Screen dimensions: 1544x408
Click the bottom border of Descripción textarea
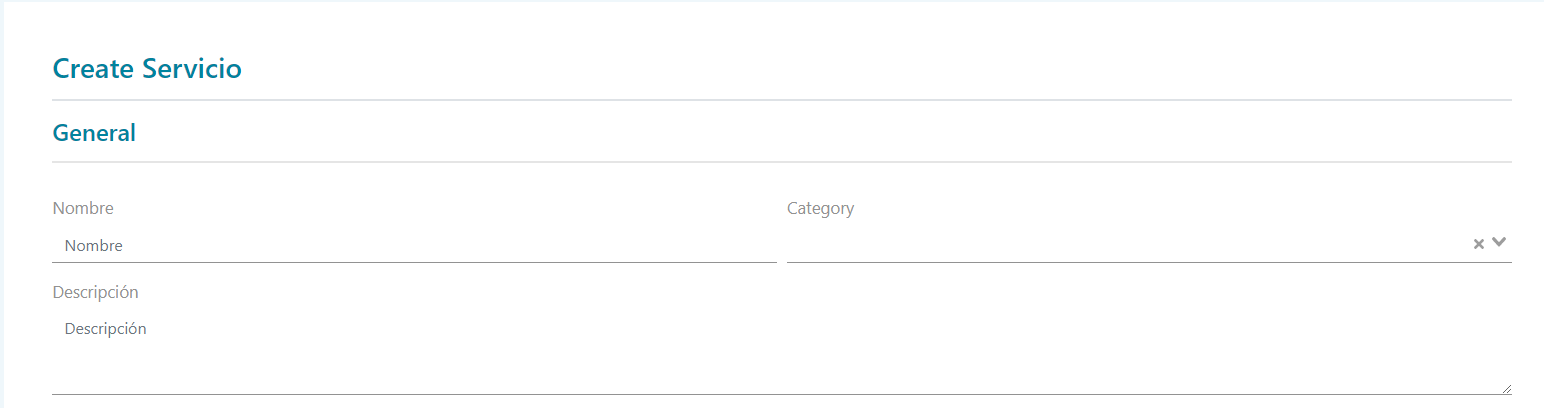(x=780, y=394)
